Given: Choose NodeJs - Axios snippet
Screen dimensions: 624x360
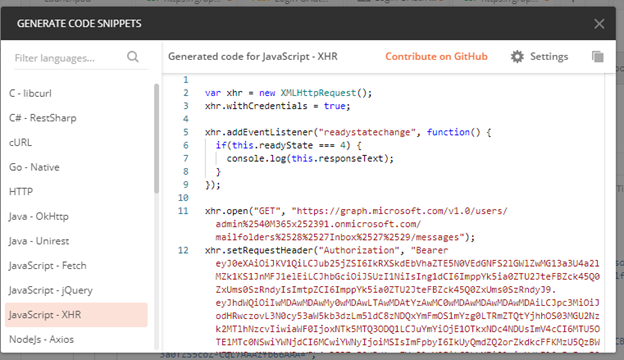Looking at the screenshot, I should tap(41, 339).
